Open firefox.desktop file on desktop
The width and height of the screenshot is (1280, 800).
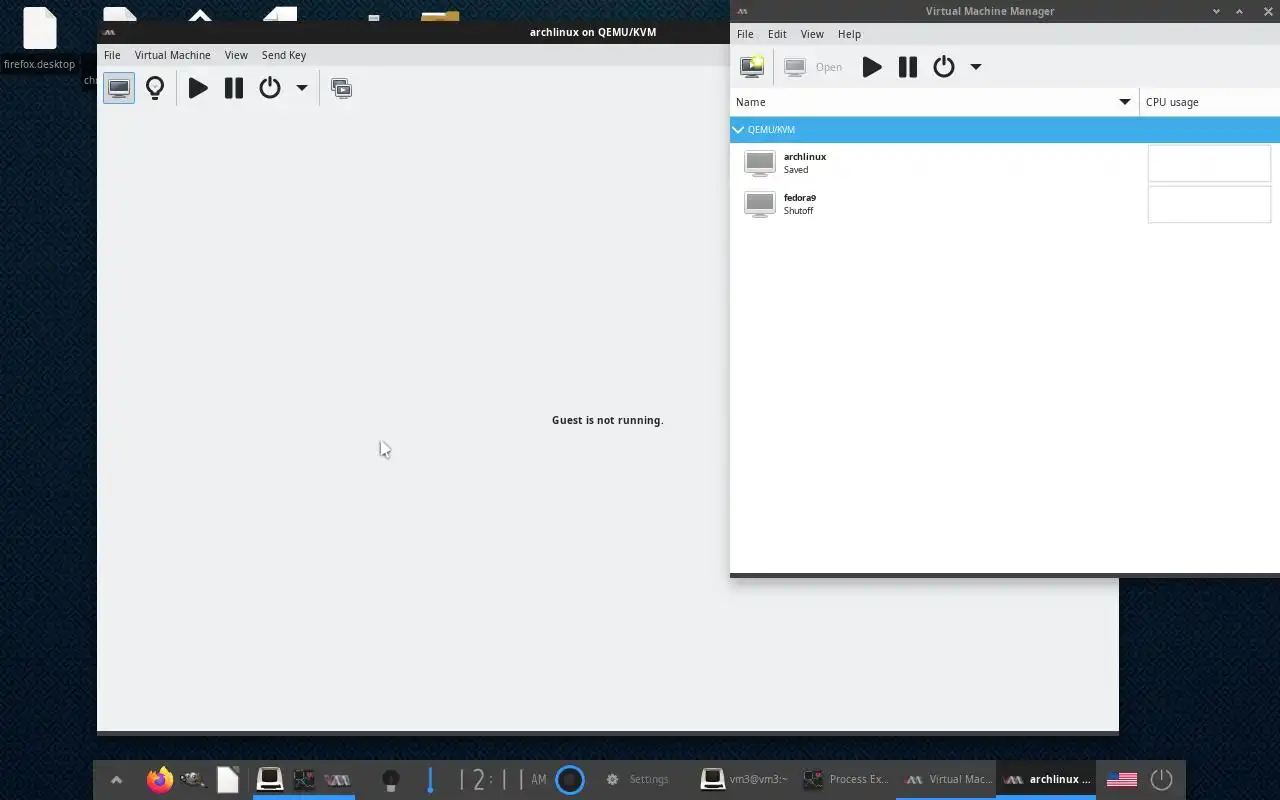[39, 38]
